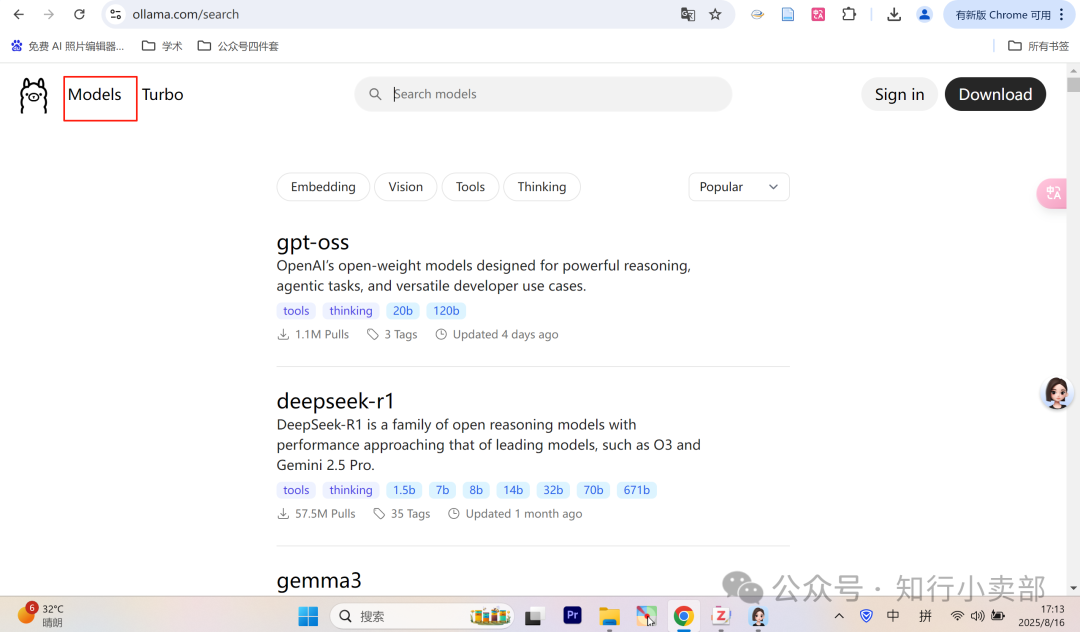Open File Explorer from taskbar
The width and height of the screenshot is (1080, 632).
pyautogui.click(x=609, y=616)
